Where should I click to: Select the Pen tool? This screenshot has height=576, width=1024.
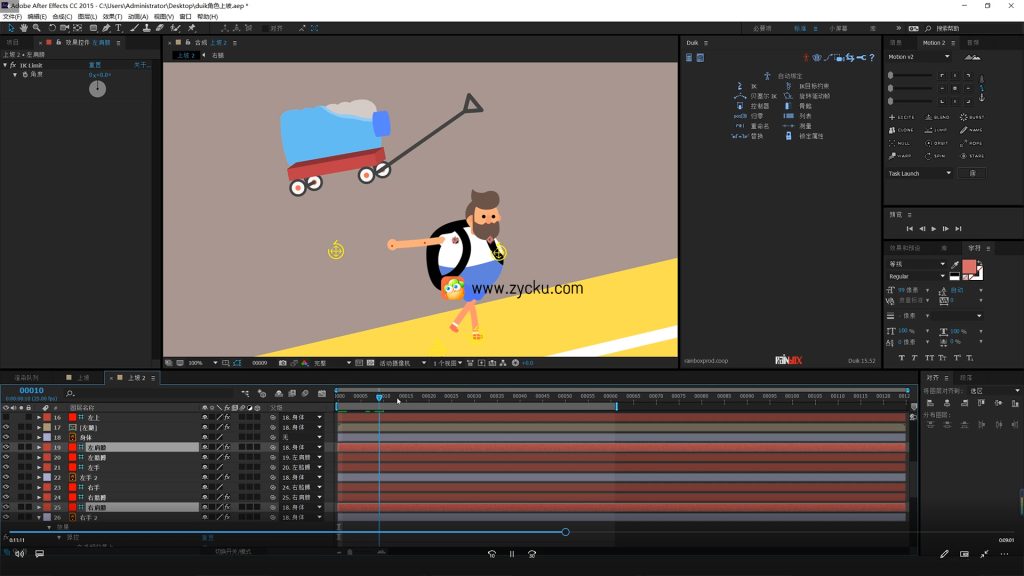(105, 28)
